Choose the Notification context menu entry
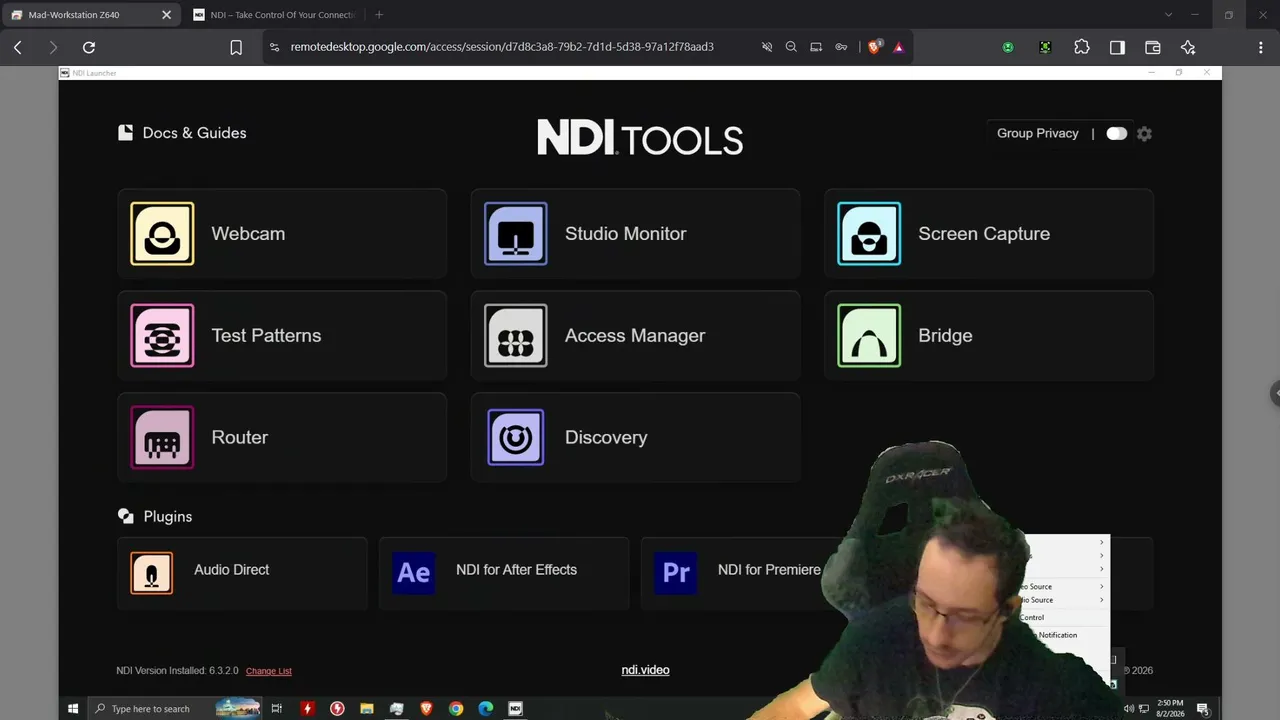 point(1057,635)
